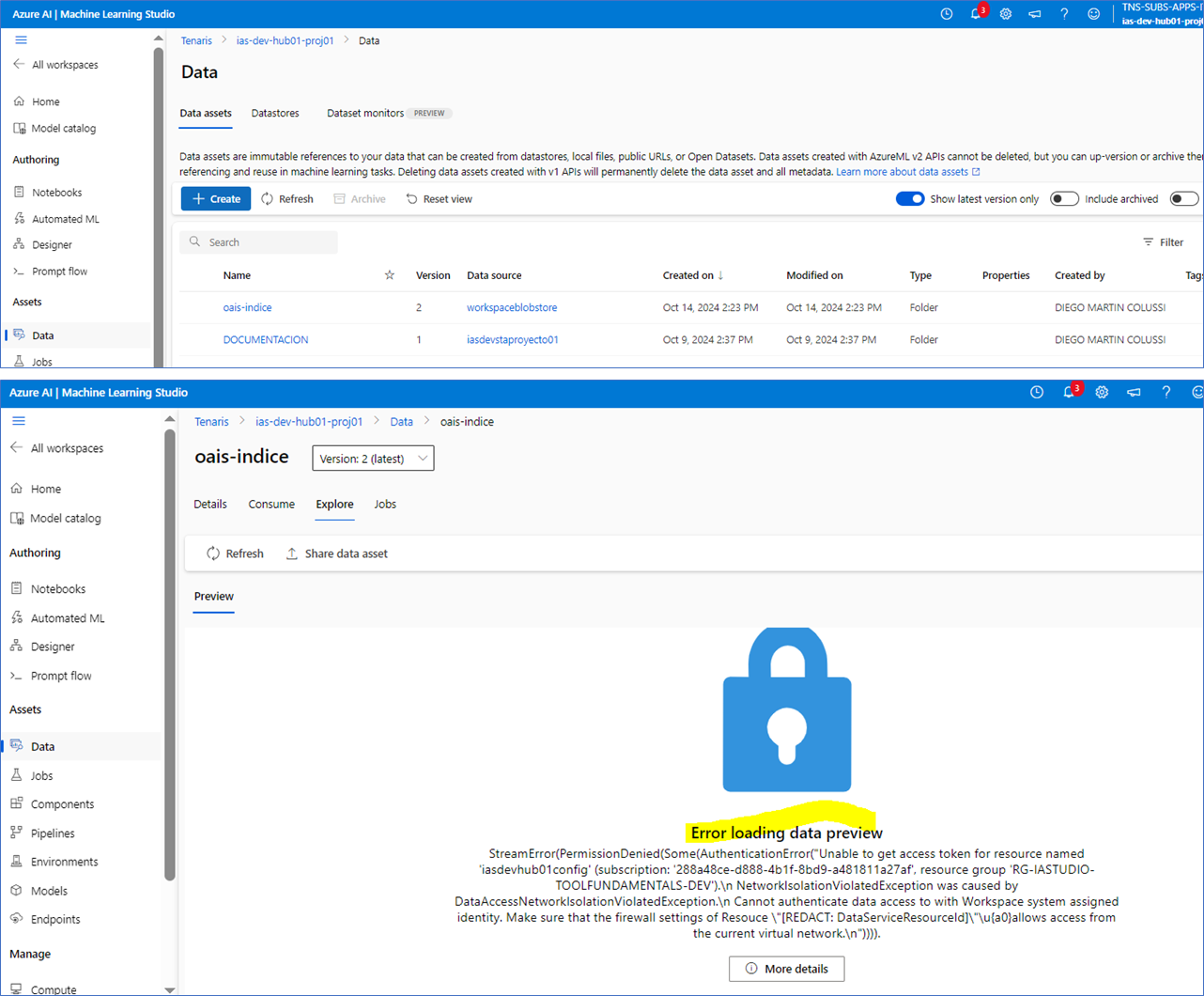Open Pipelines in the oais-indice page sidebar
The width and height of the screenshot is (1204, 996).
click(53, 833)
